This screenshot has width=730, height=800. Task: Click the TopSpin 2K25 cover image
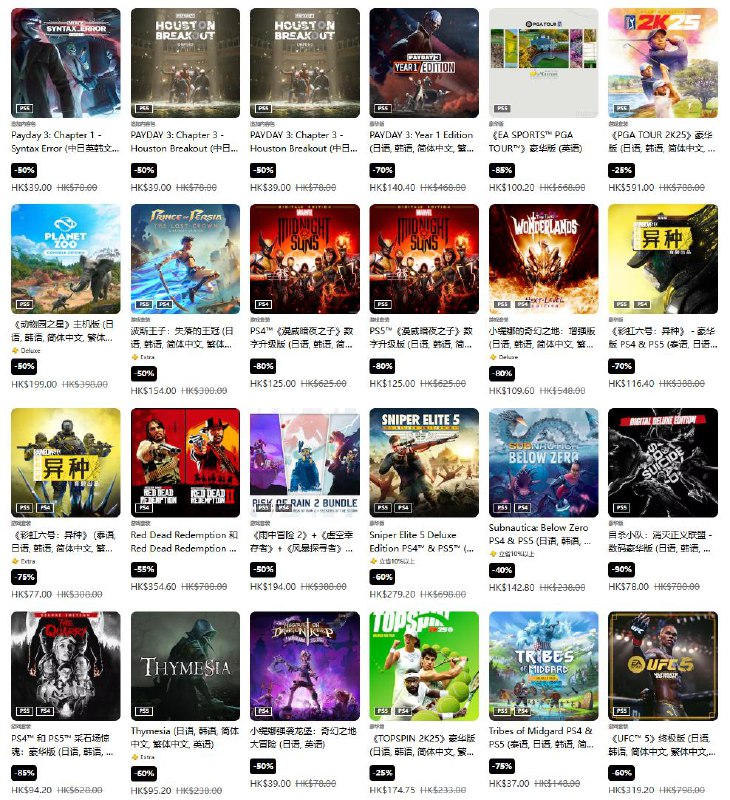coord(424,666)
